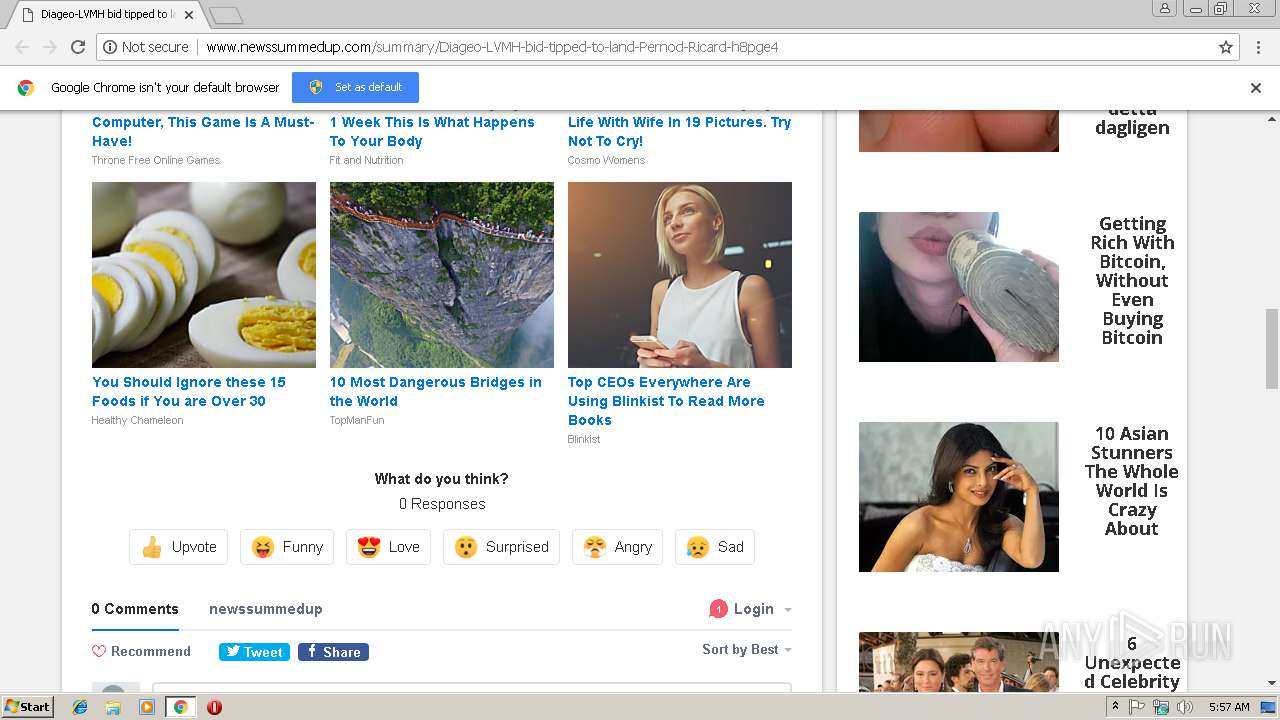Click 'Healthy Chameleon' source text
The height and width of the screenshot is (720, 1280).
click(138, 420)
